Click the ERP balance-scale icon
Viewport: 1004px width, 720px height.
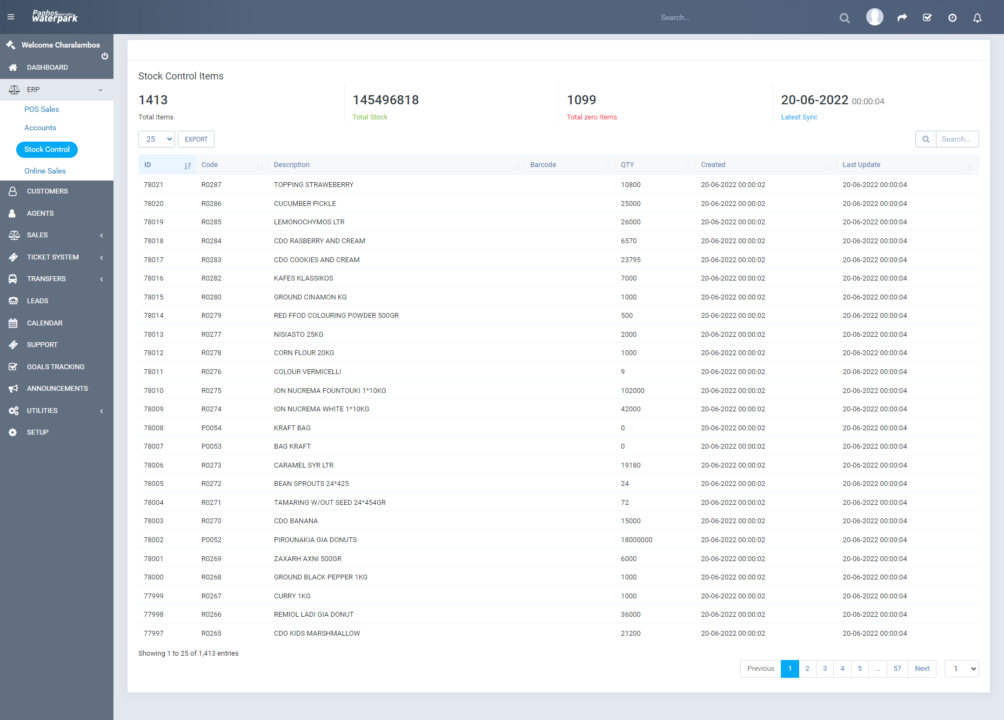tap(13, 90)
